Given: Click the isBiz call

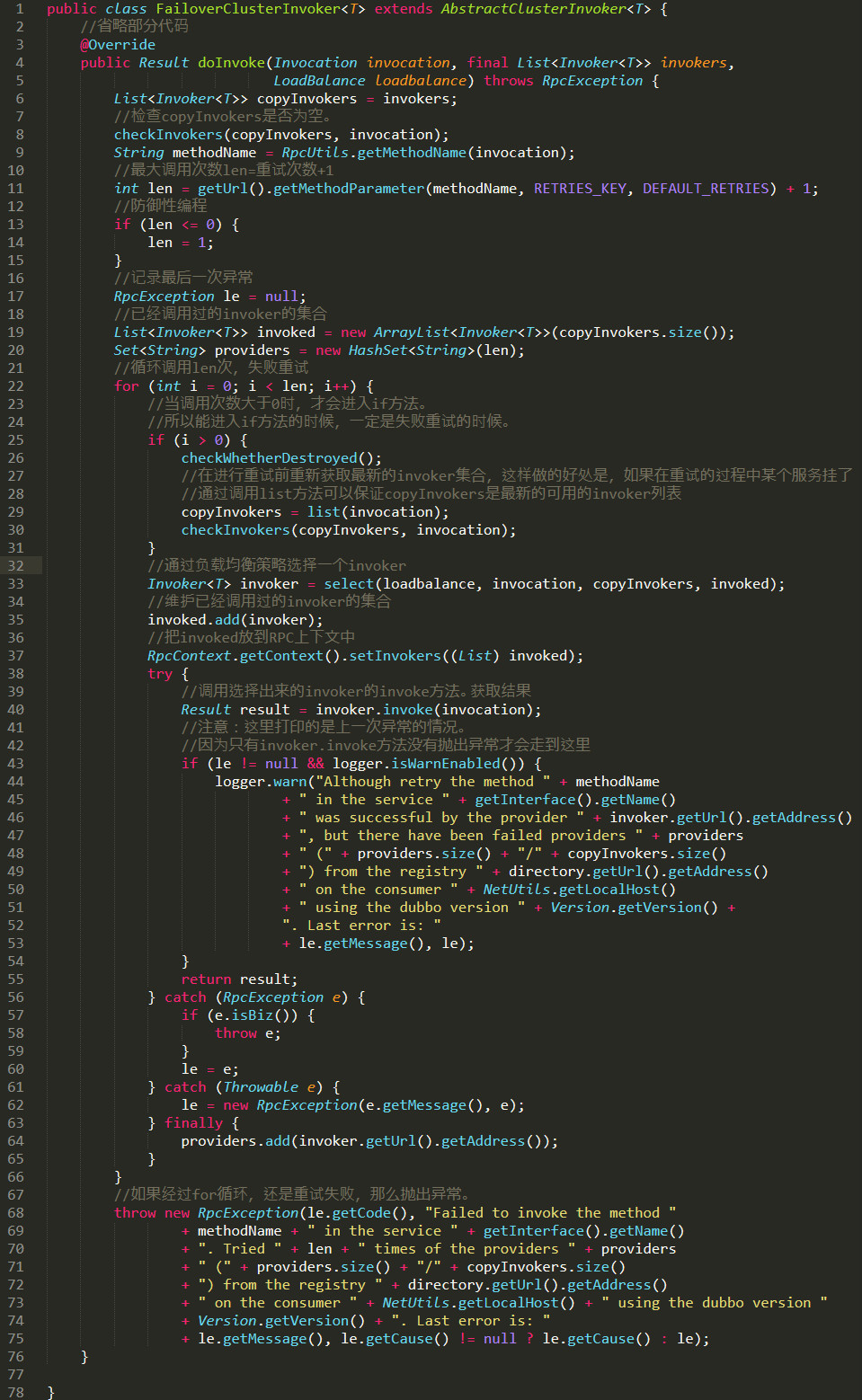Looking at the screenshot, I should pos(253,1015).
